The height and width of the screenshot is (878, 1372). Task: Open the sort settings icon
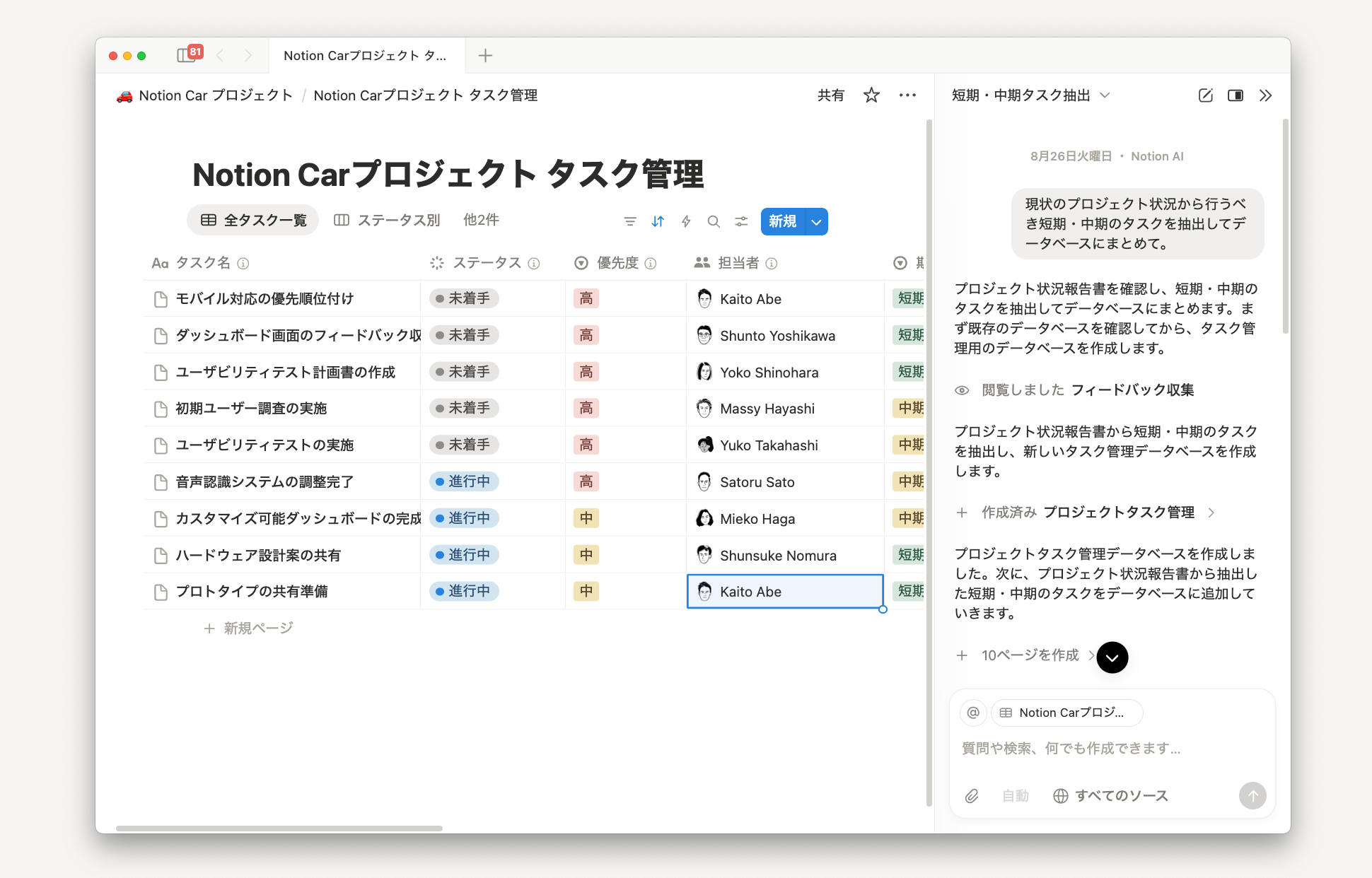click(x=657, y=221)
